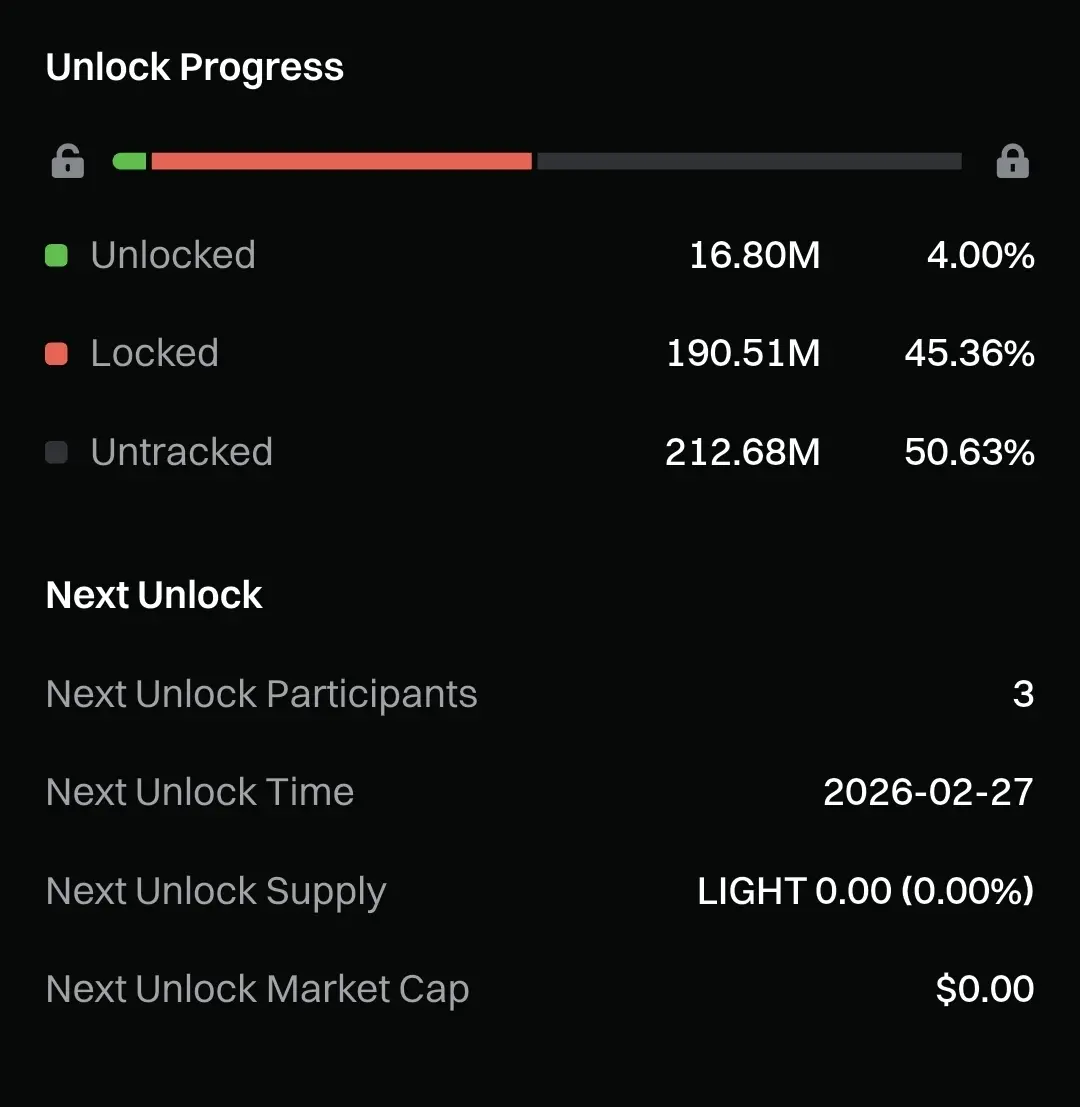The height and width of the screenshot is (1107, 1080).
Task: Click the $0.00 market cap value
Action: click(984, 989)
